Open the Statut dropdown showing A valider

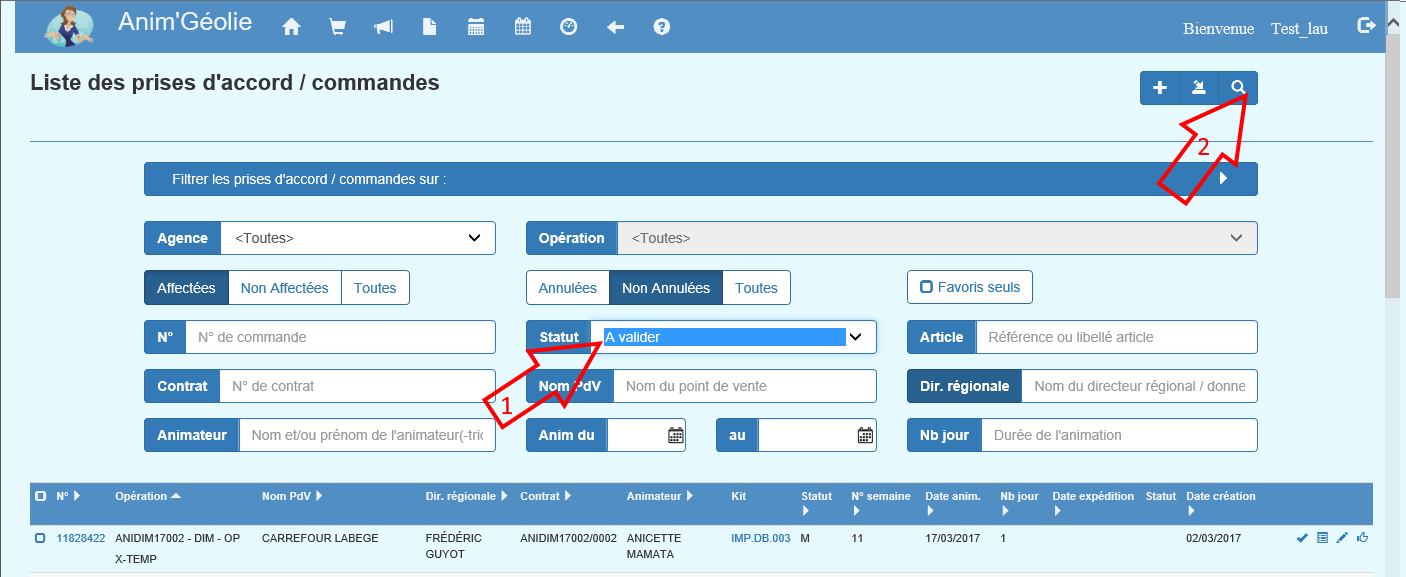click(732, 337)
